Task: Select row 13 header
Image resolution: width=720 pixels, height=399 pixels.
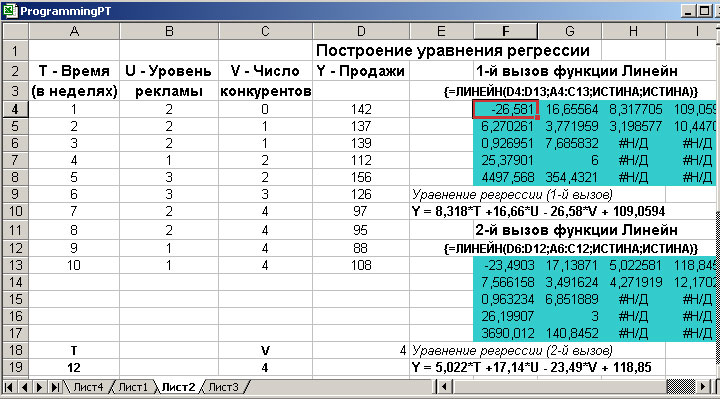Action: (x=15, y=265)
